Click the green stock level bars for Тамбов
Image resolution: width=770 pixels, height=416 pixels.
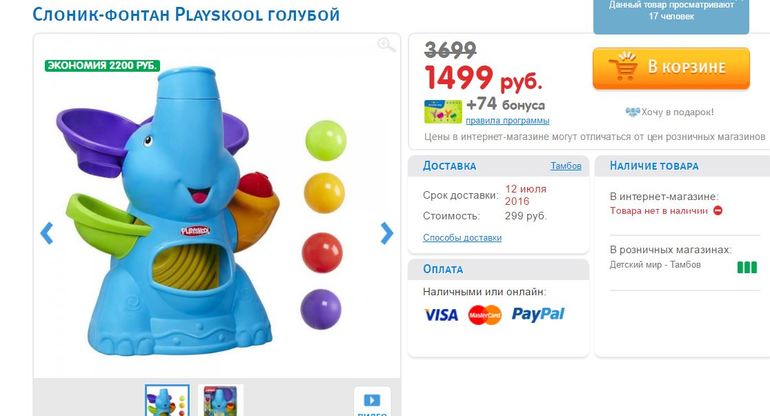pos(747,267)
